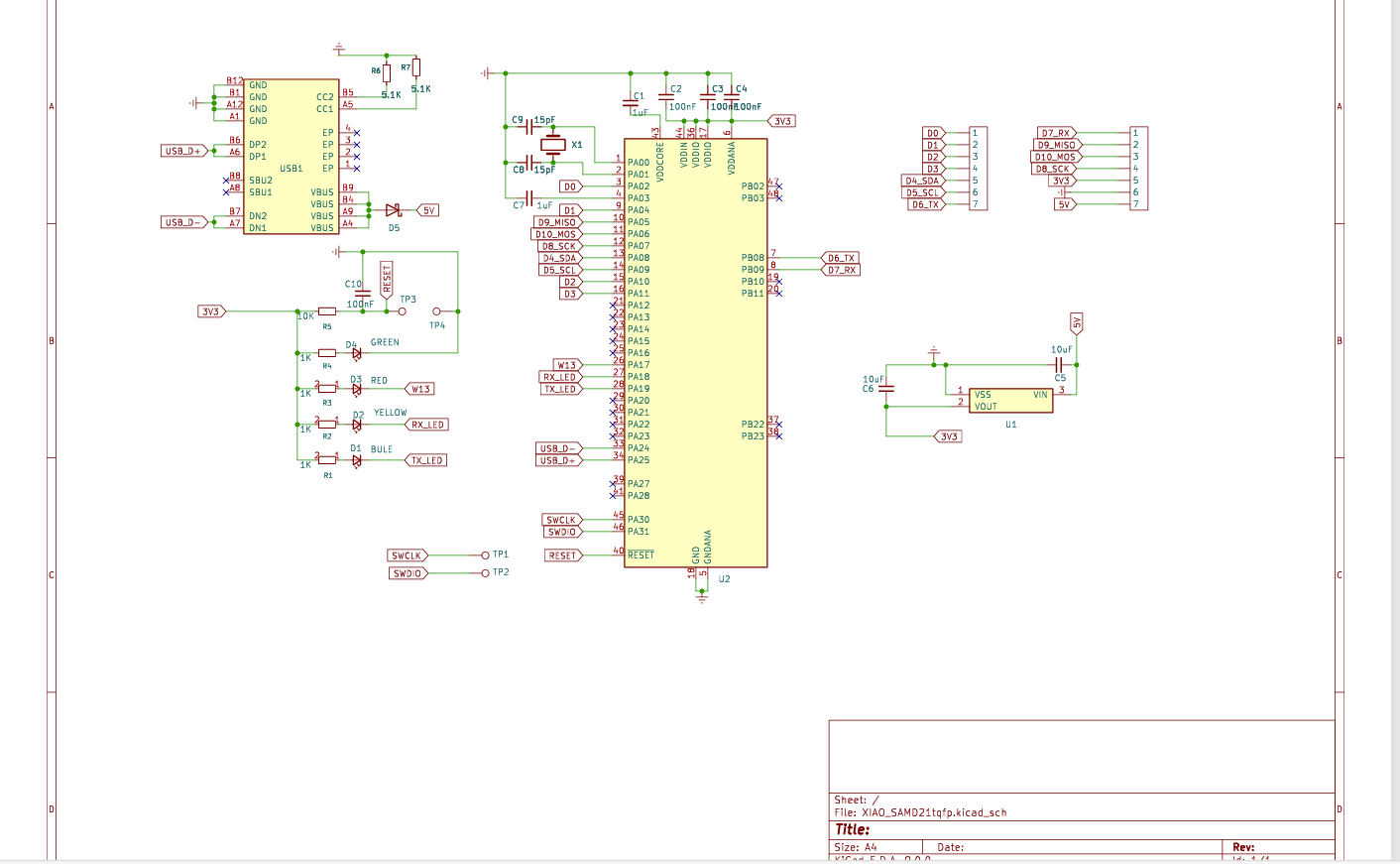Click the R7 resistor symbol
The height and width of the screenshot is (864, 1400).
coord(416,67)
